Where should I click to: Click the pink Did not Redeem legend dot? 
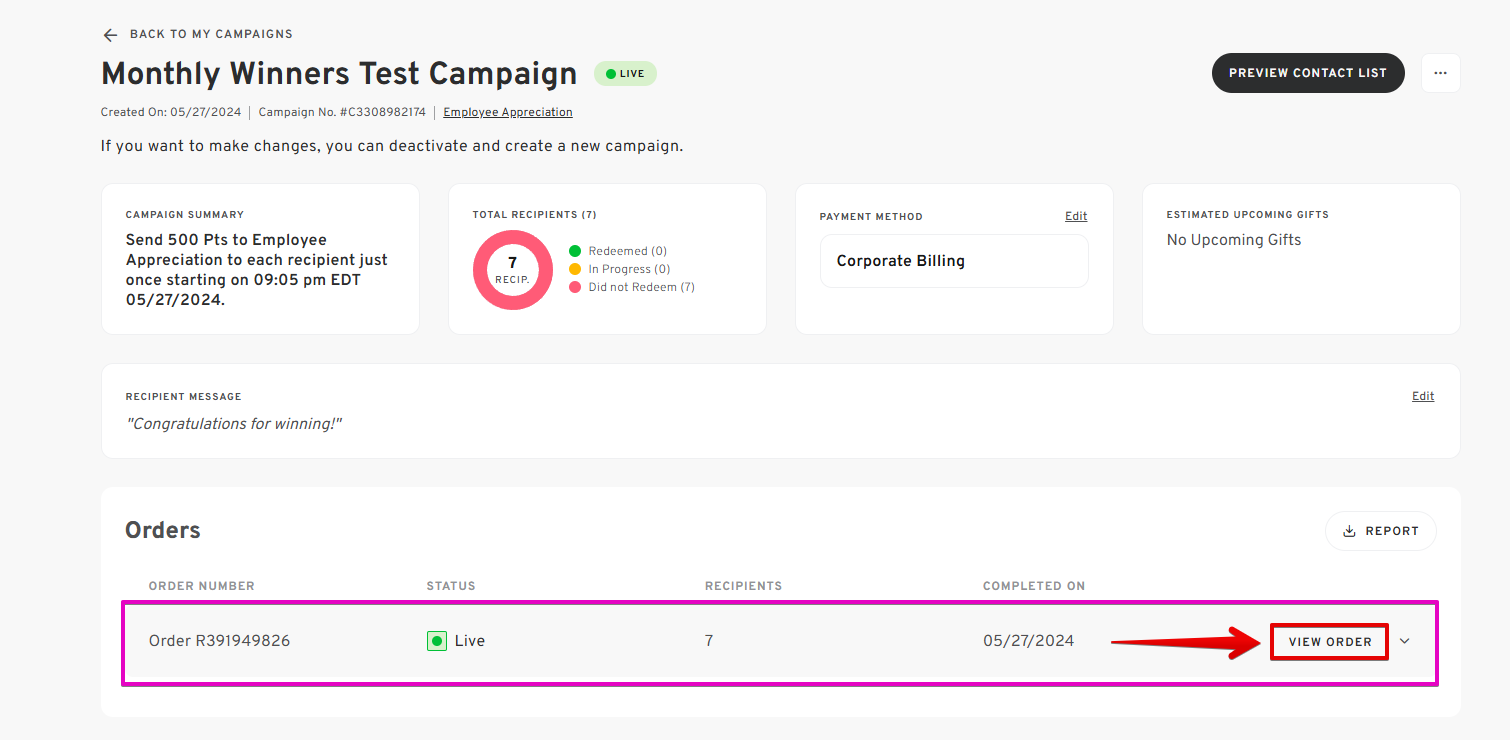[575, 287]
